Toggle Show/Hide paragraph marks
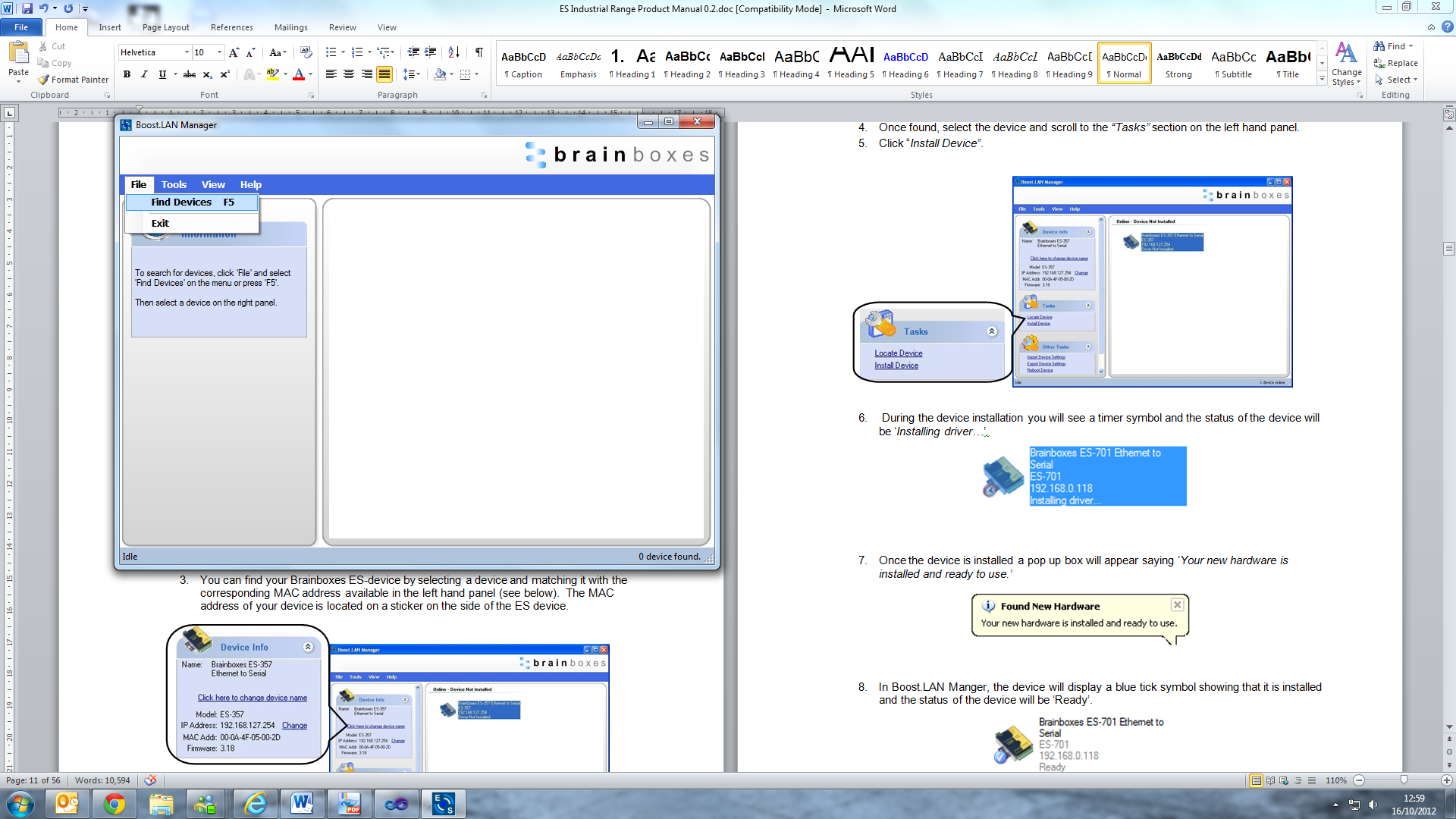1456x819 pixels. (479, 52)
